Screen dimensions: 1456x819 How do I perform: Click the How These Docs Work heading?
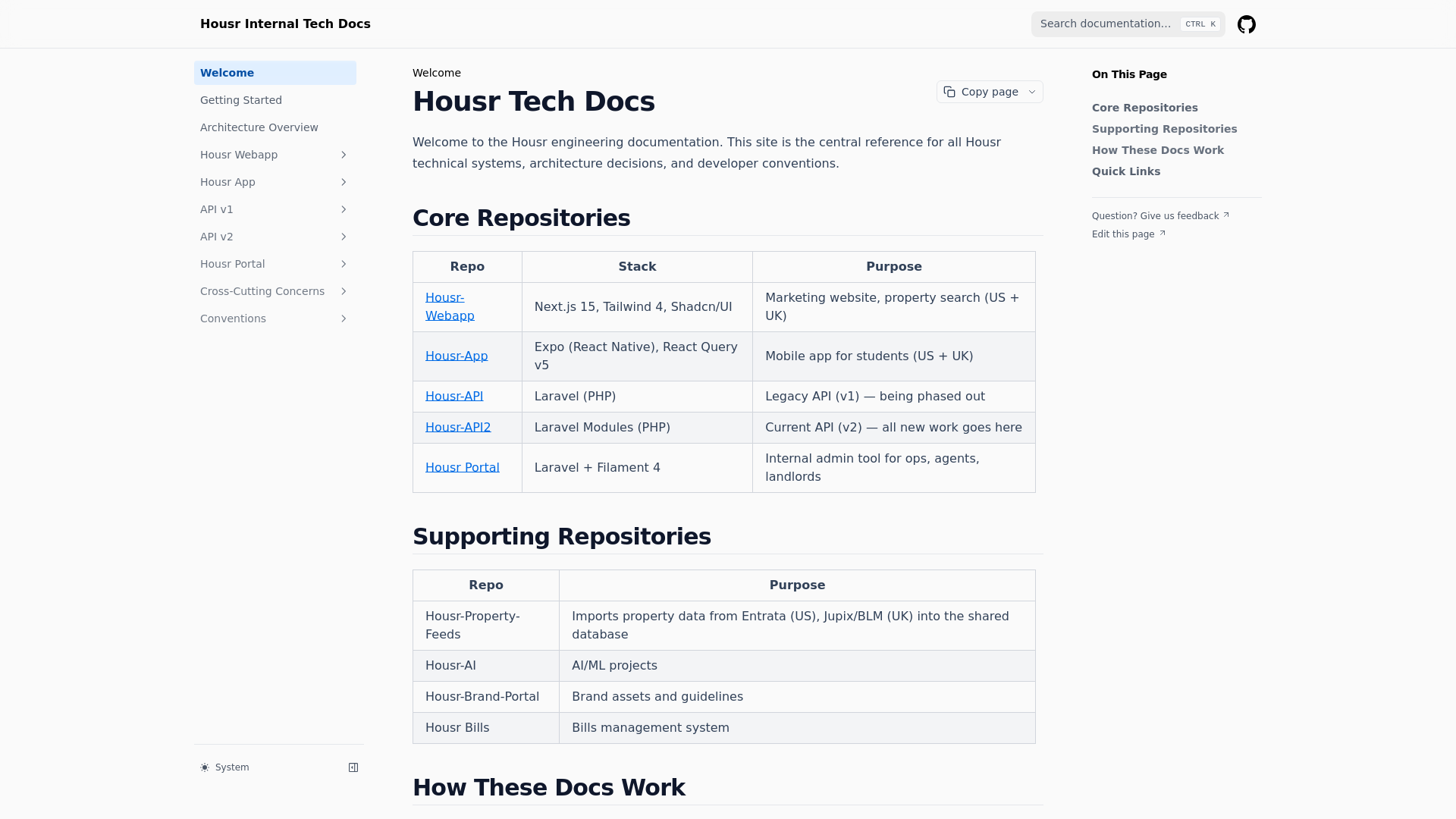(x=548, y=788)
